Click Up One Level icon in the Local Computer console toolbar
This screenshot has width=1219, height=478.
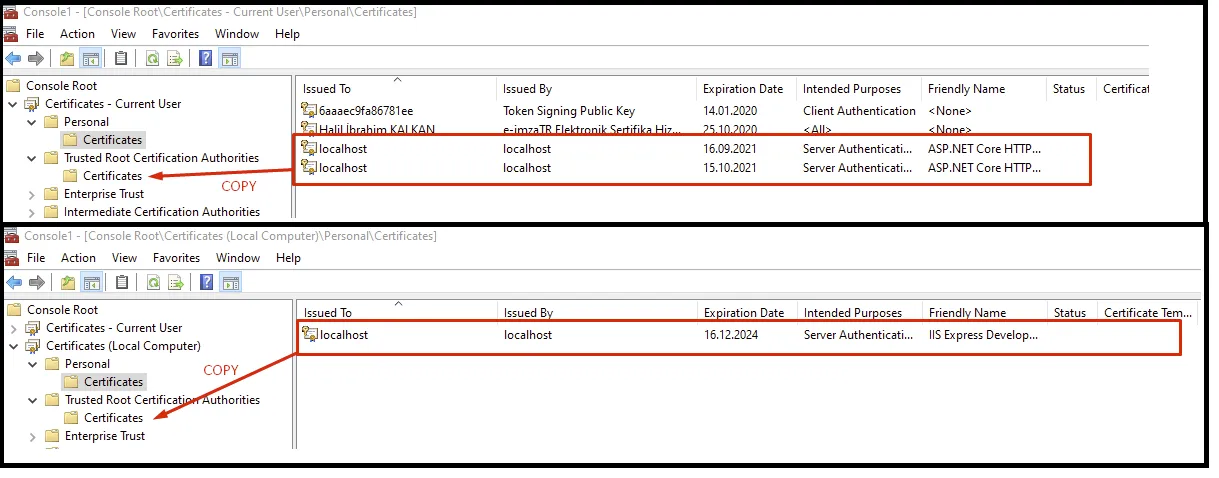click(x=67, y=282)
